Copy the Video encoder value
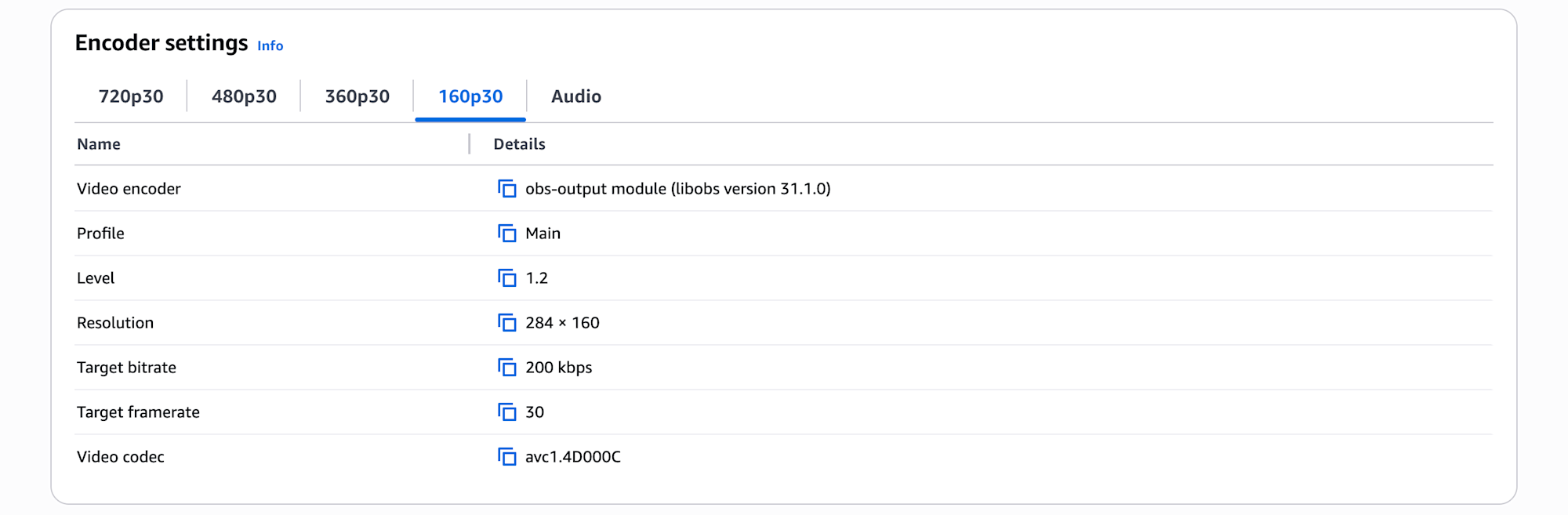The height and width of the screenshot is (515, 1568). tap(507, 189)
